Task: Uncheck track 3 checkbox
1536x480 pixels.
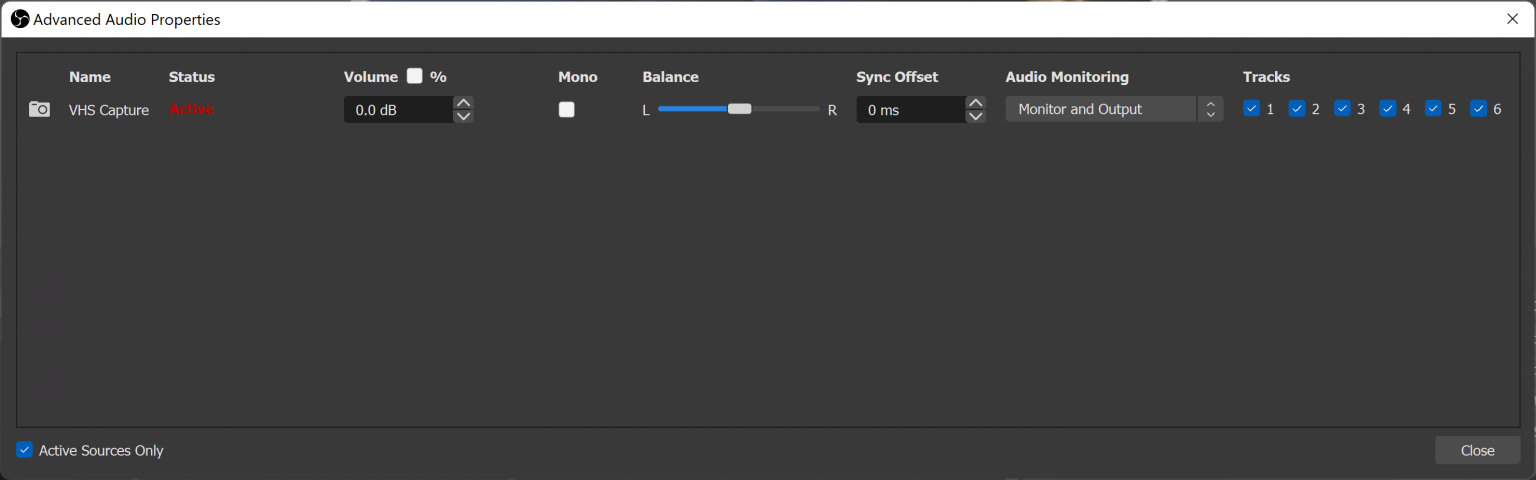Action: [x=1342, y=109]
